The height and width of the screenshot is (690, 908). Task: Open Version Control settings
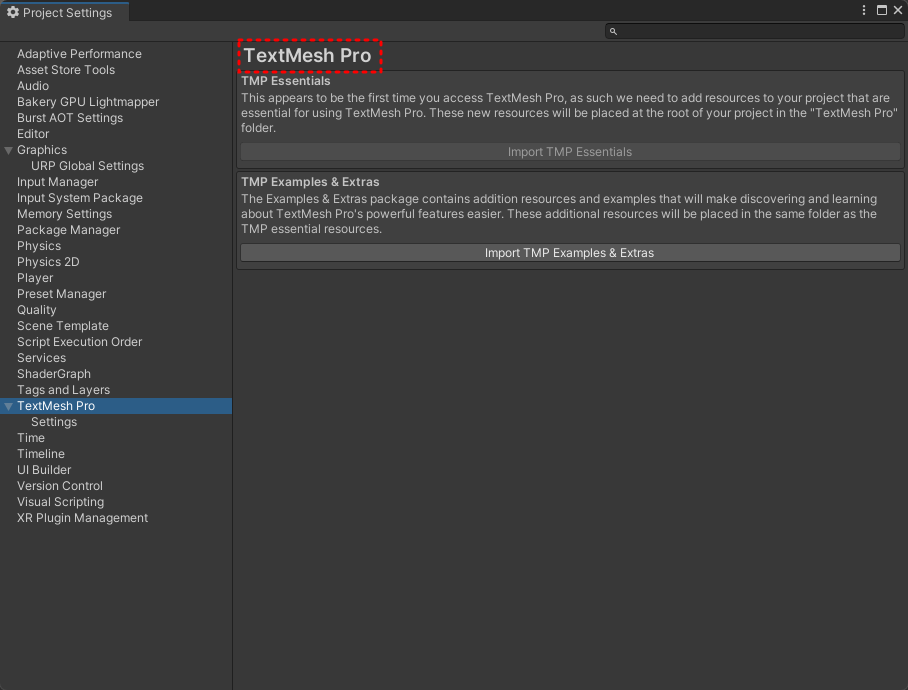tap(60, 486)
